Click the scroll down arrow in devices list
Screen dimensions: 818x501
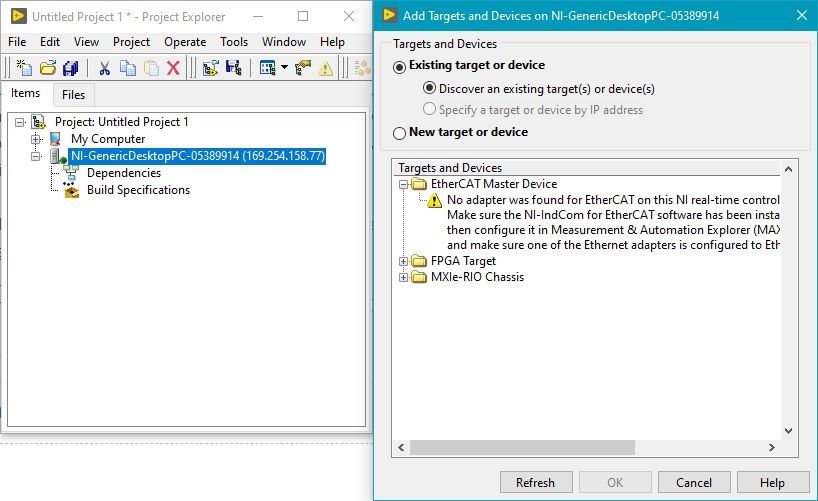(x=788, y=431)
